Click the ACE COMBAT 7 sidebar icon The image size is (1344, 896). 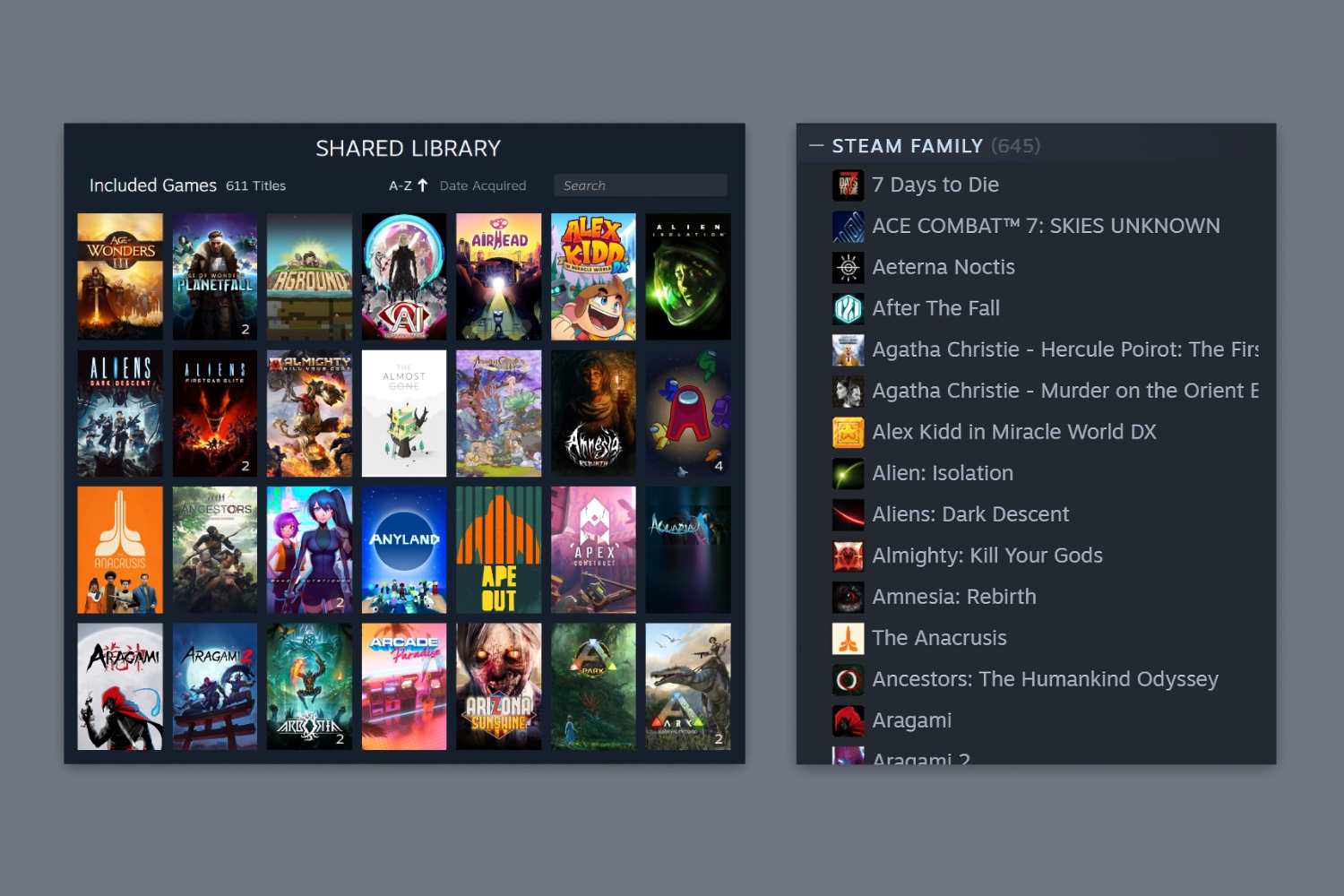[x=848, y=226]
